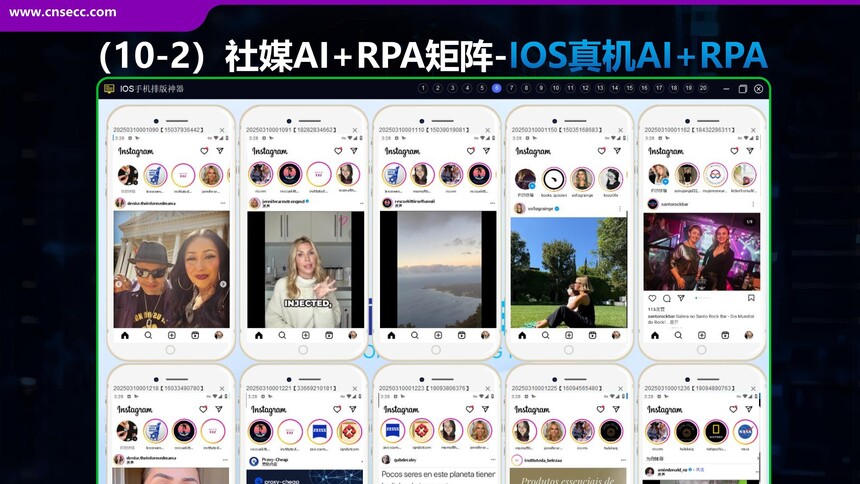Tap the Home icon on phone 20250310001090
Screen dimensions: 860x484
(125, 335)
